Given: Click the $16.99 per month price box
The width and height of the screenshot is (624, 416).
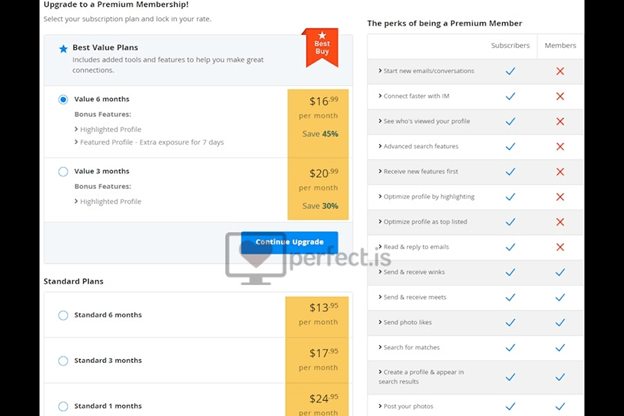Looking at the screenshot, I should tap(318, 123).
